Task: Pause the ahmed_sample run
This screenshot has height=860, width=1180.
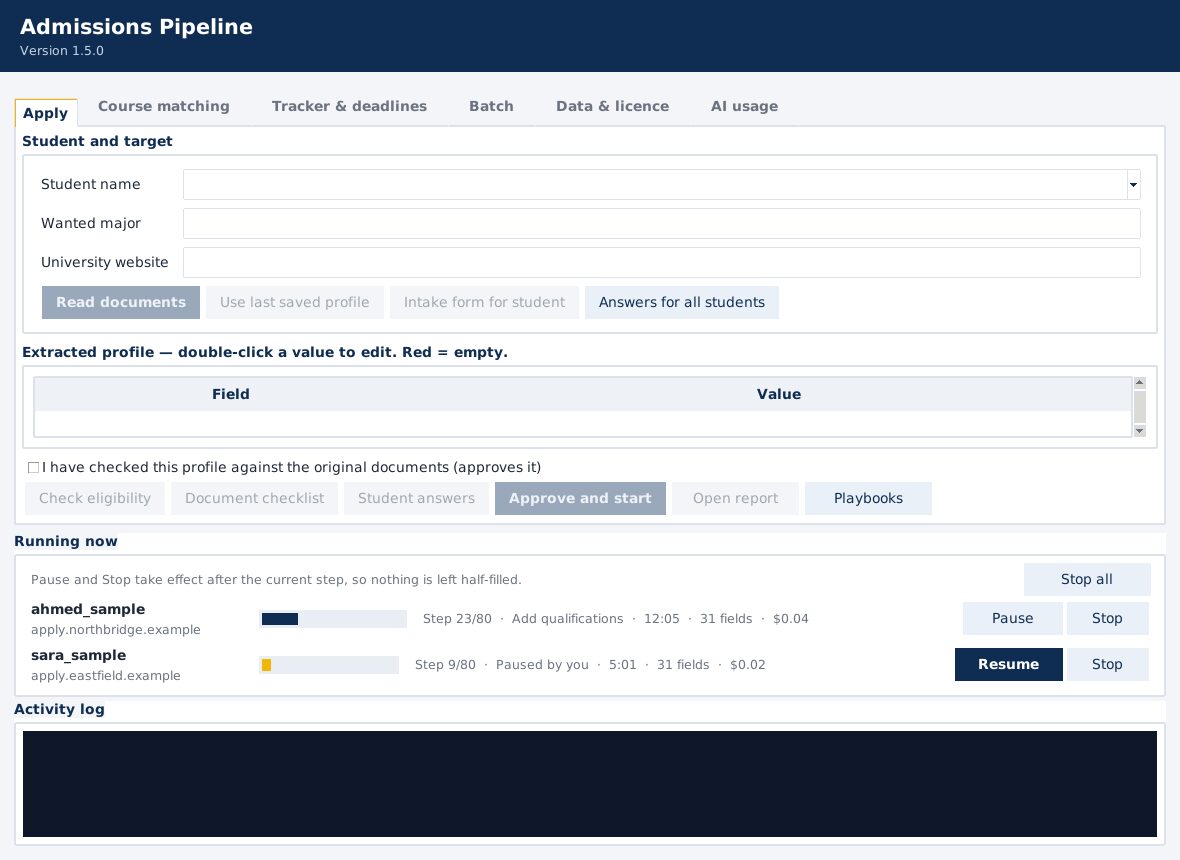Action: click(1012, 618)
